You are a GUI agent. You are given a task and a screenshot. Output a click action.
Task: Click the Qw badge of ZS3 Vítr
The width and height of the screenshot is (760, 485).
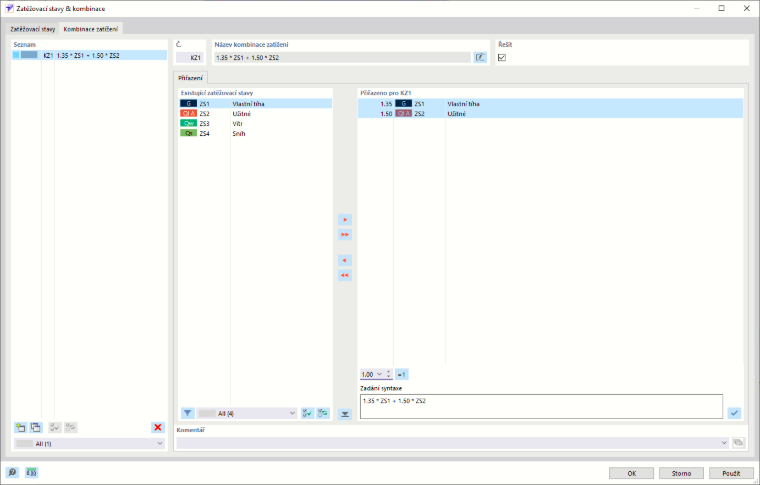(189, 124)
